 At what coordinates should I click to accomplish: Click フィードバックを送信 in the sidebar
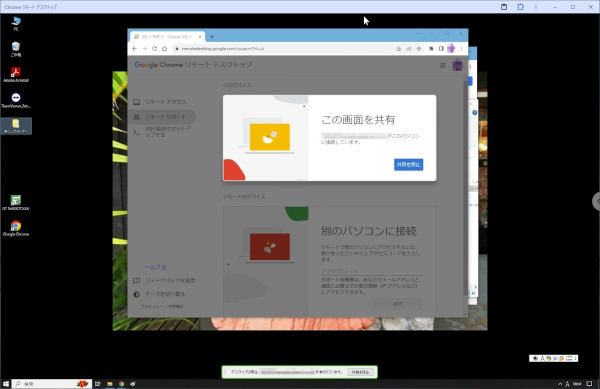click(x=165, y=280)
